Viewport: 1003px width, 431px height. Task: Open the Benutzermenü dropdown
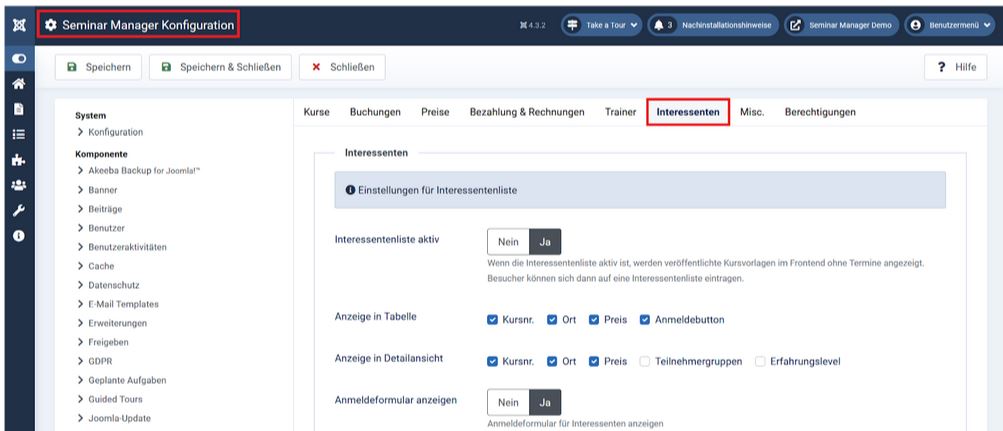pos(950,24)
